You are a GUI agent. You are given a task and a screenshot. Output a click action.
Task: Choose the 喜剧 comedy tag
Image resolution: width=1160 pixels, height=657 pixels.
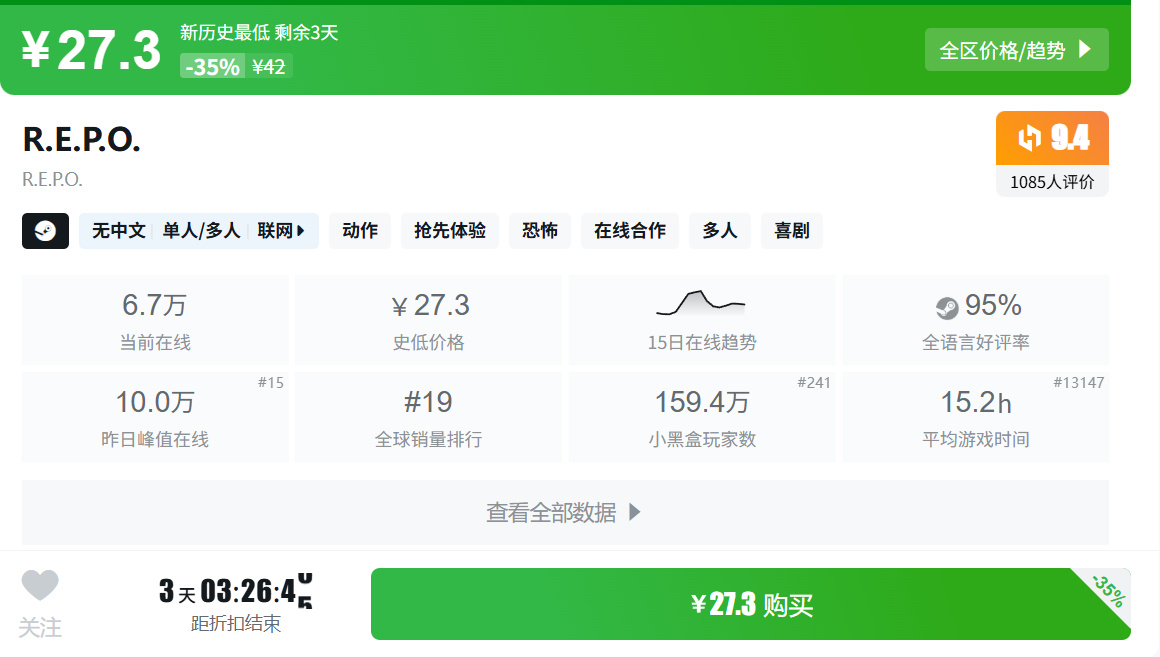[x=792, y=231]
